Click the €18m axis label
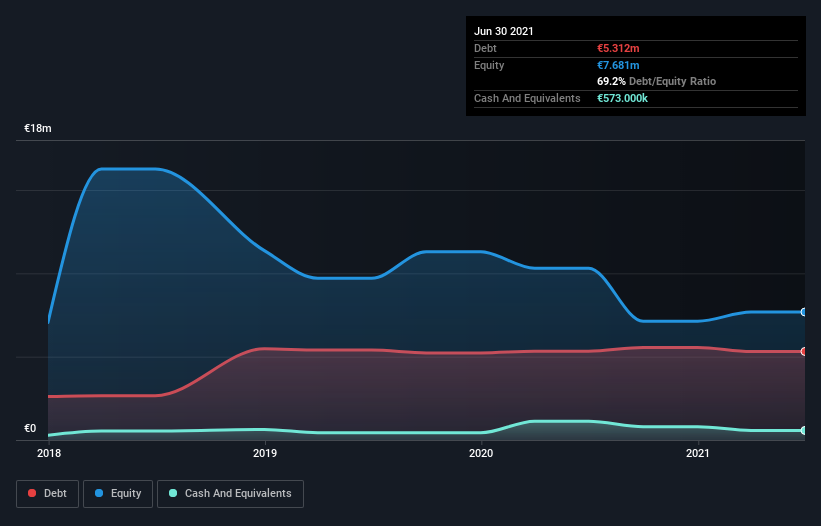This screenshot has width=821, height=526. [38, 128]
